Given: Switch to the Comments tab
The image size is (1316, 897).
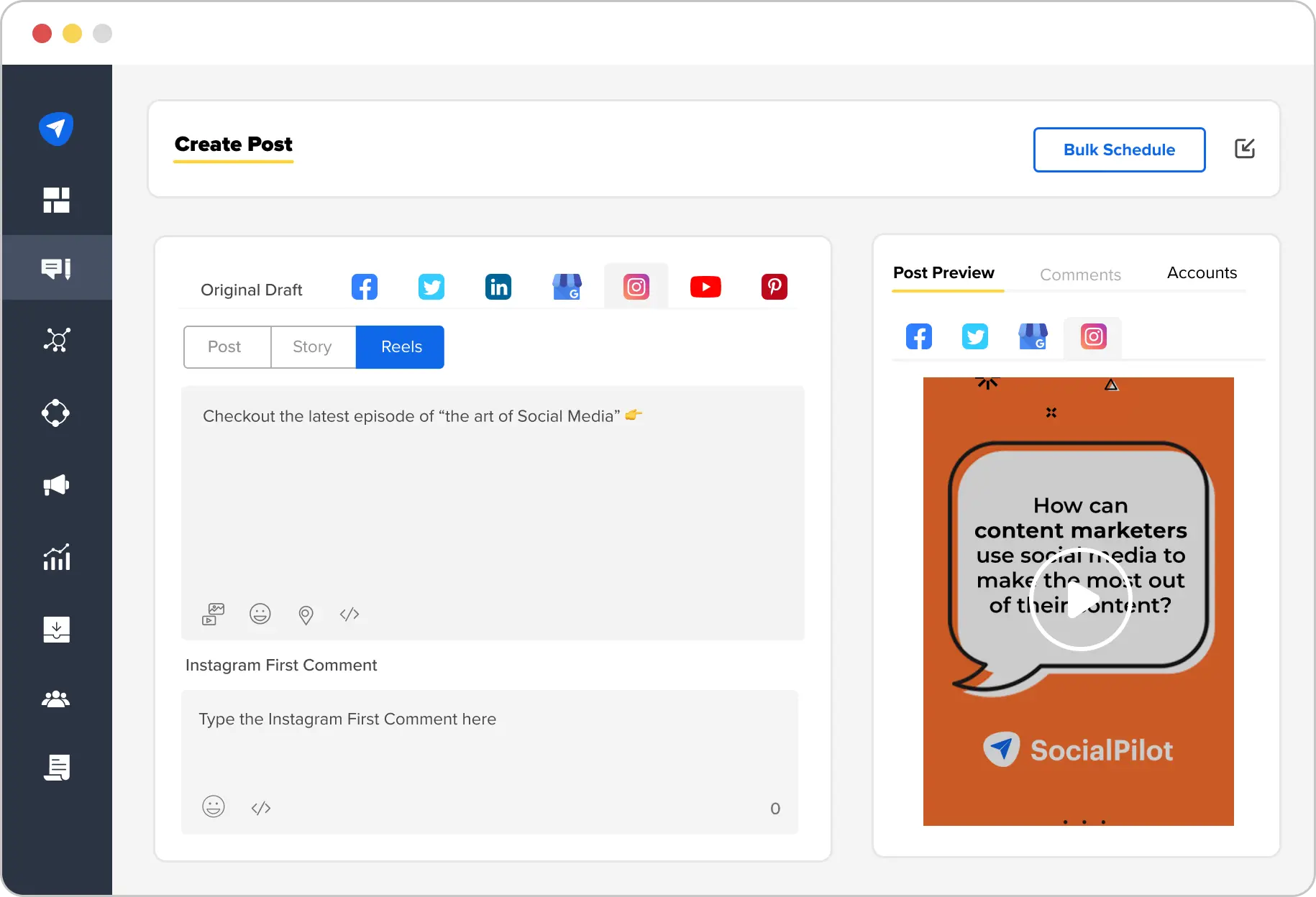Looking at the screenshot, I should [x=1080, y=275].
